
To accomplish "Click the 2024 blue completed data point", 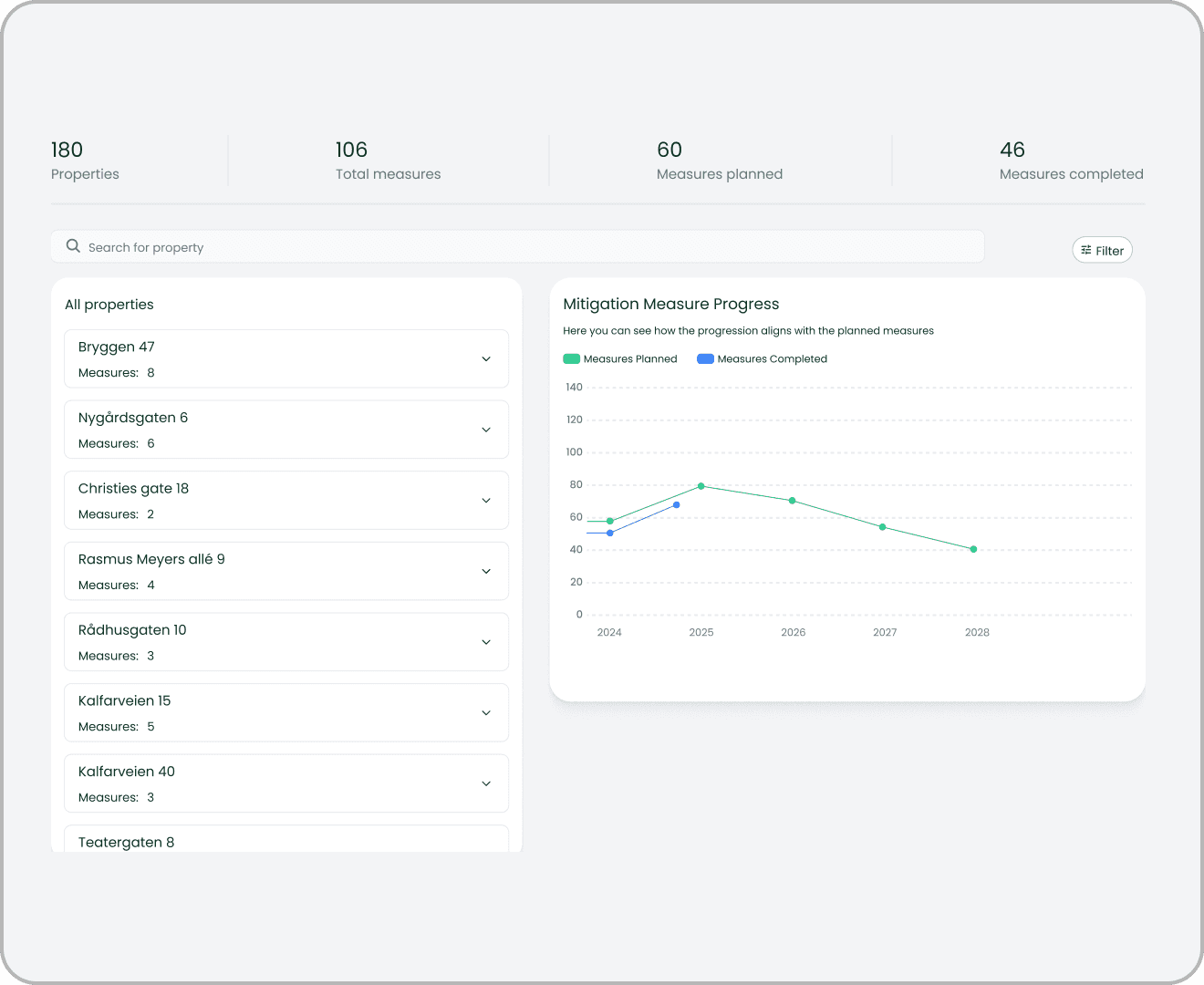I will tap(610, 533).
